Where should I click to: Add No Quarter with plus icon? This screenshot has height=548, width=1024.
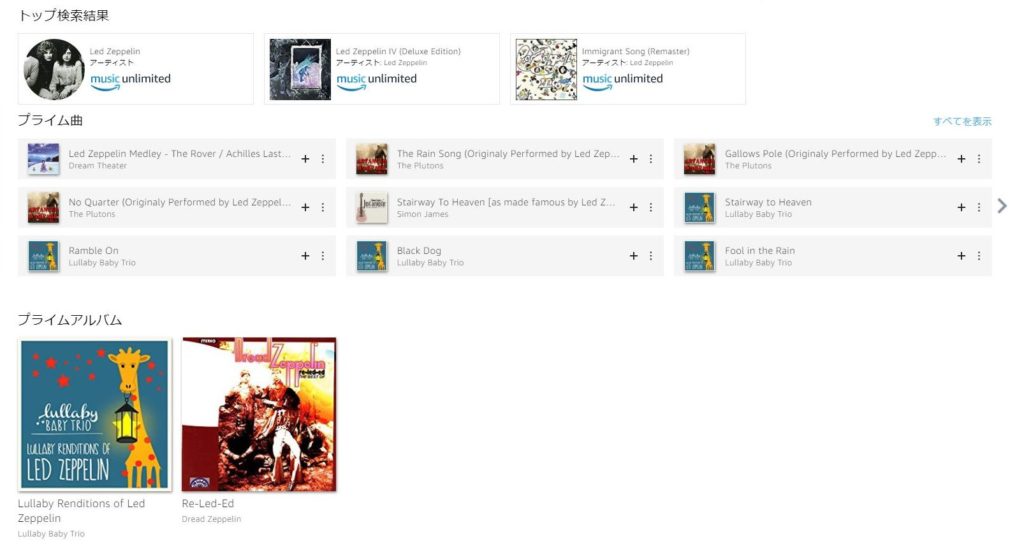pyautogui.click(x=305, y=207)
